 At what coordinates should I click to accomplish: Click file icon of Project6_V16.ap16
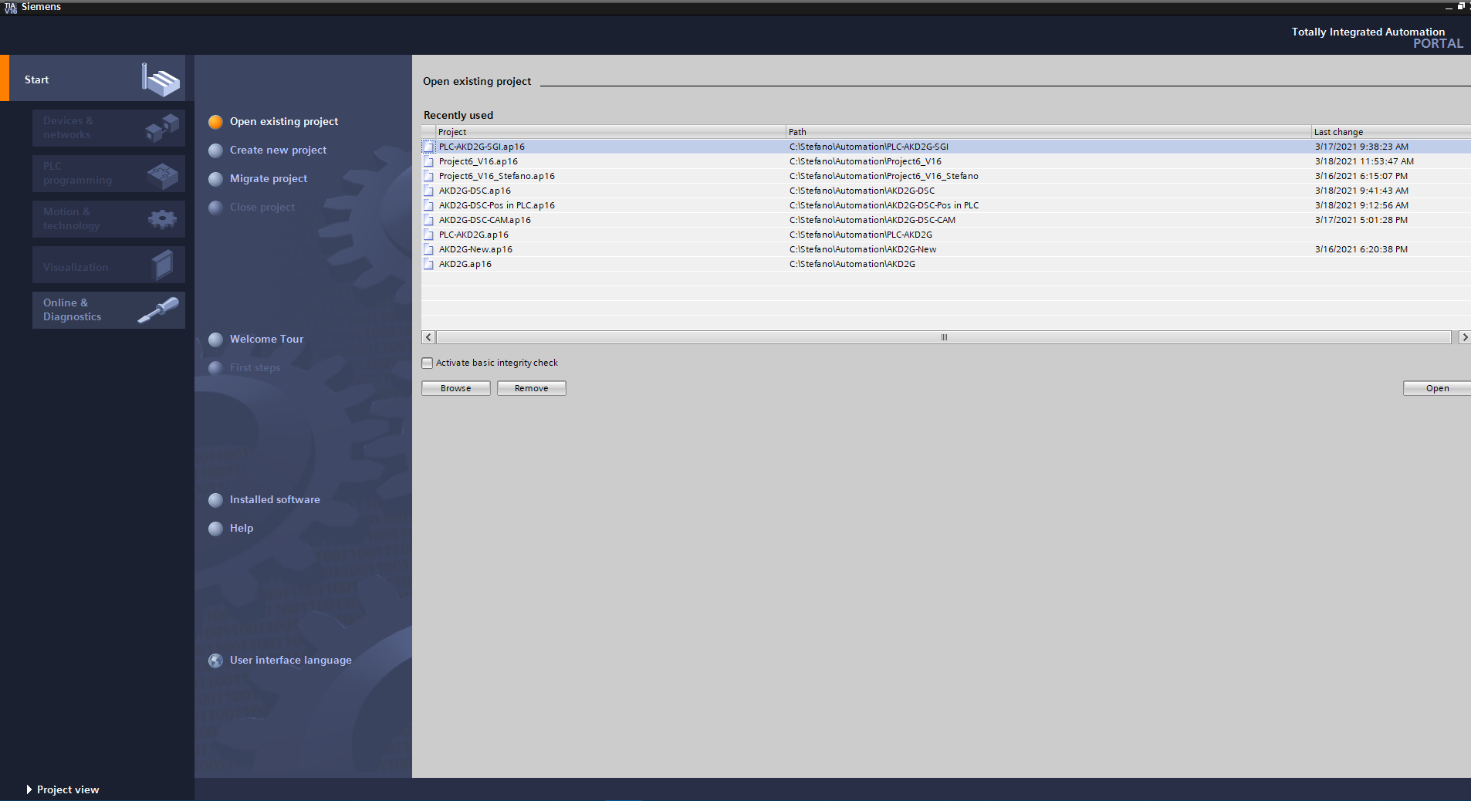pos(428,161)
